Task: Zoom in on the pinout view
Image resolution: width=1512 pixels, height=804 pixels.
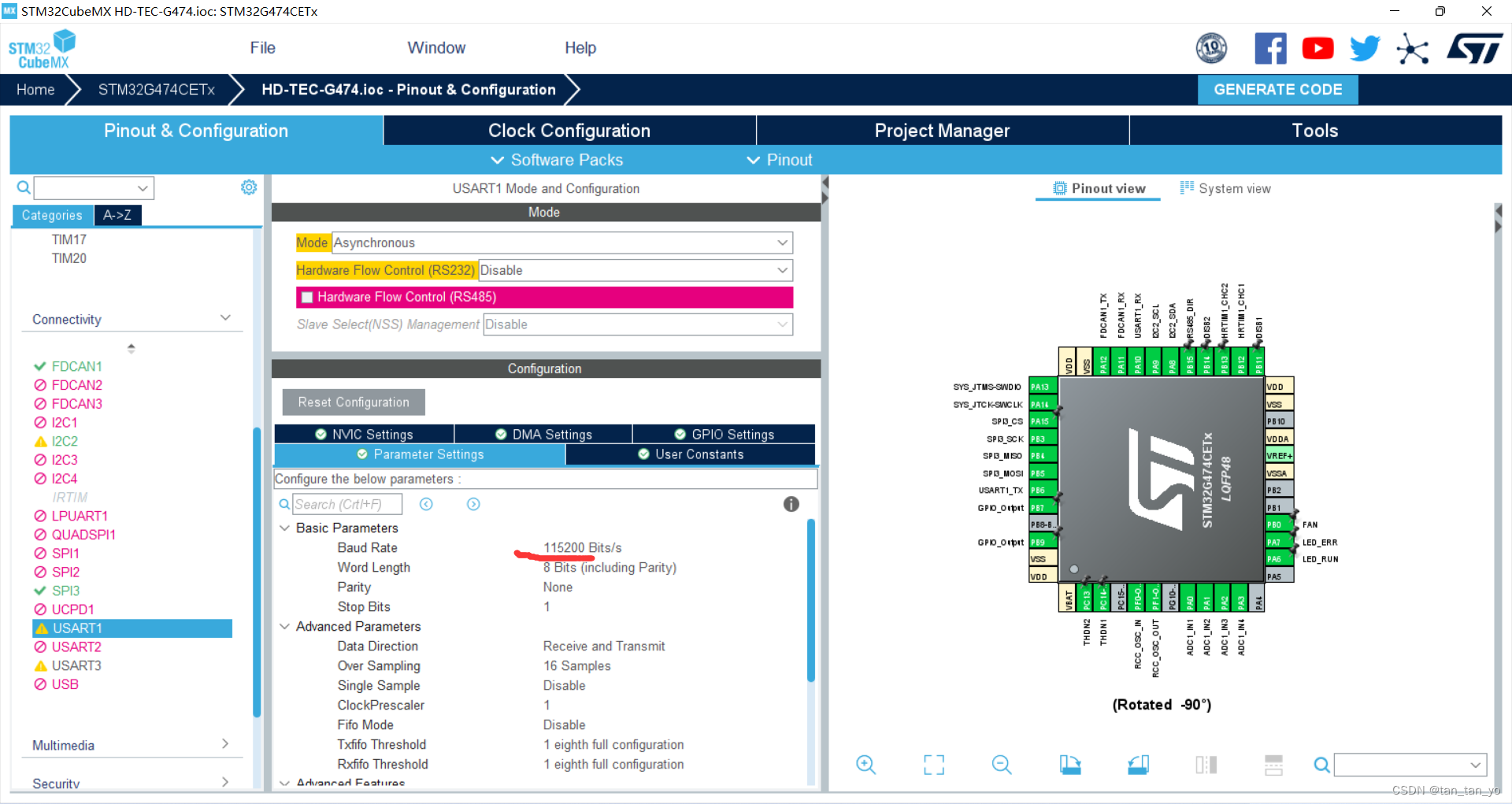Action: (x=866, y=764)
